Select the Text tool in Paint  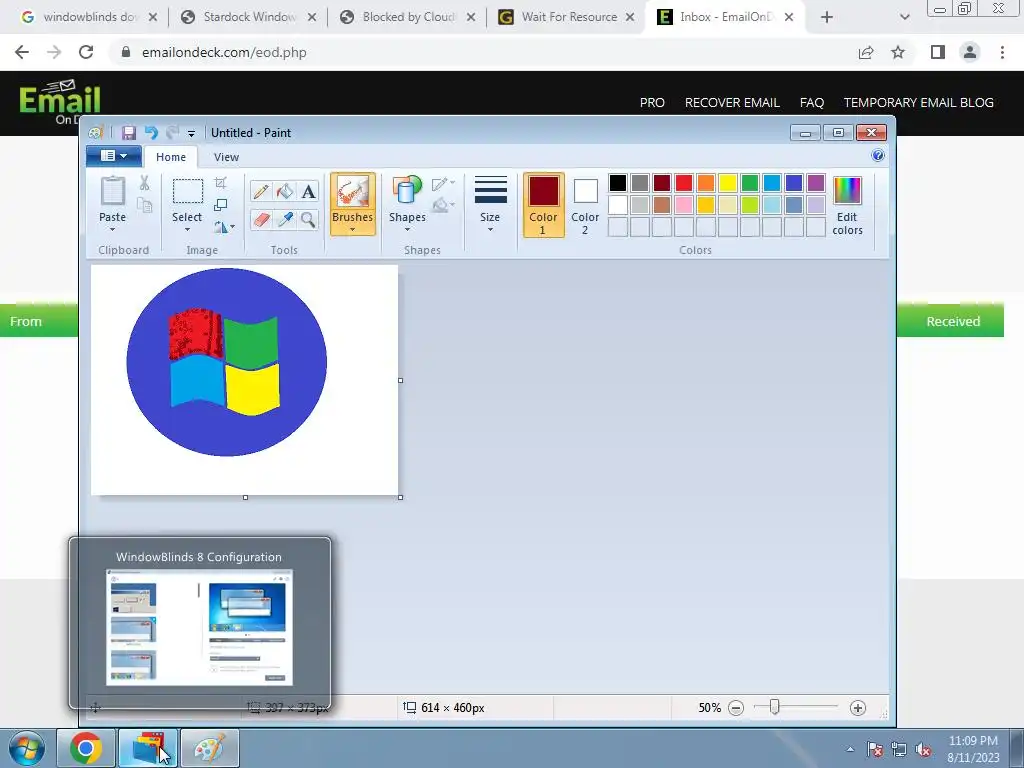click(308, 191)
